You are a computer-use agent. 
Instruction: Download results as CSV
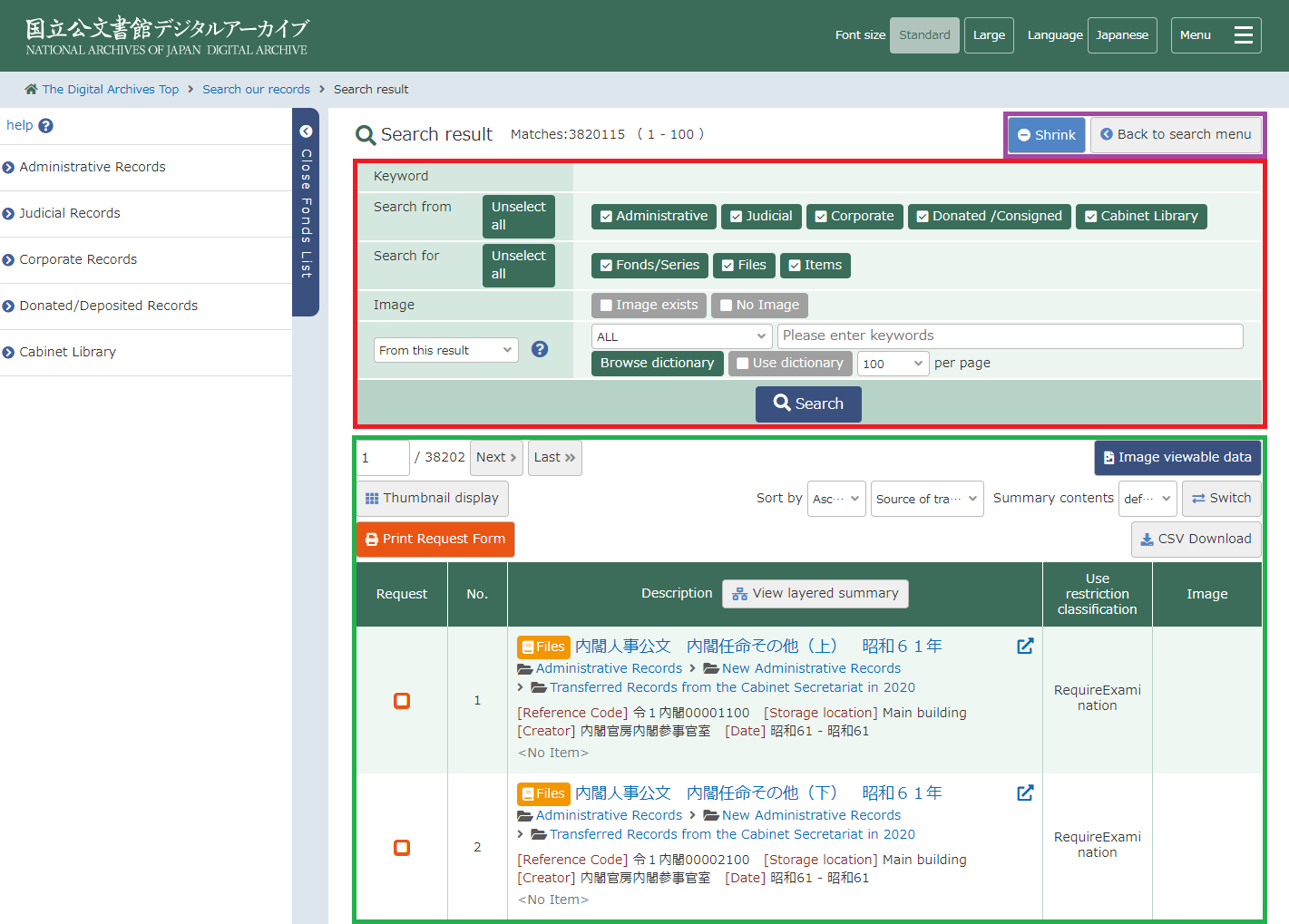(x=1196, y=540)
